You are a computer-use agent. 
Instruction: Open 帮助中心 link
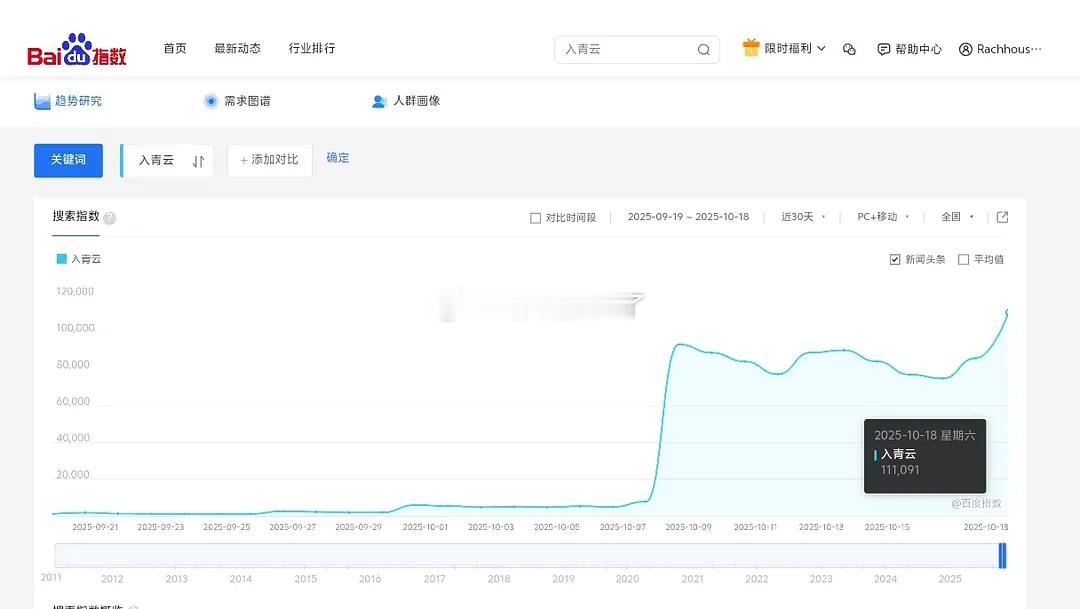click(918, 49)
